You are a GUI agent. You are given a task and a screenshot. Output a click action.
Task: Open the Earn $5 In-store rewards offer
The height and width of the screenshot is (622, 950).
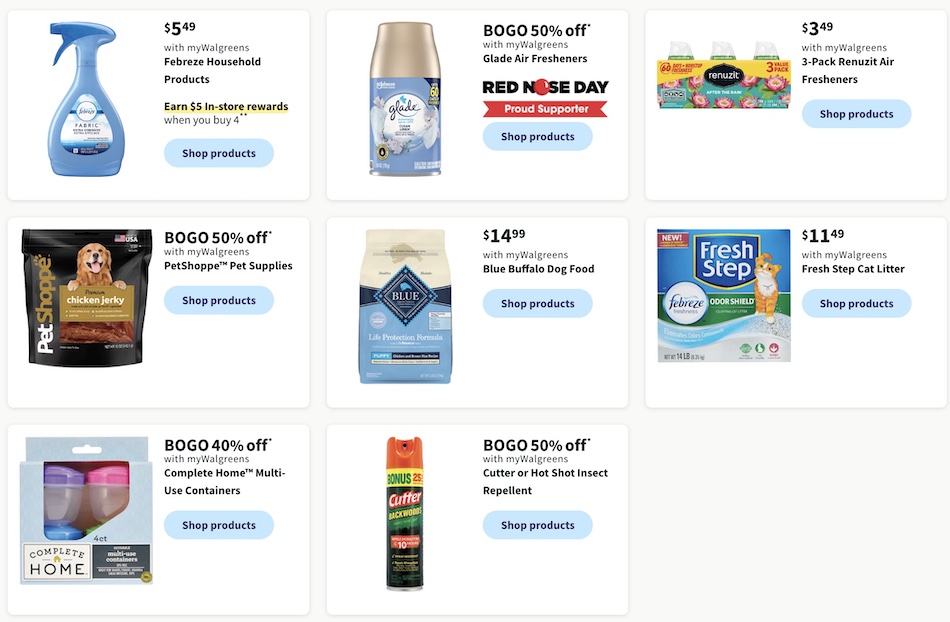coord(226,107)
